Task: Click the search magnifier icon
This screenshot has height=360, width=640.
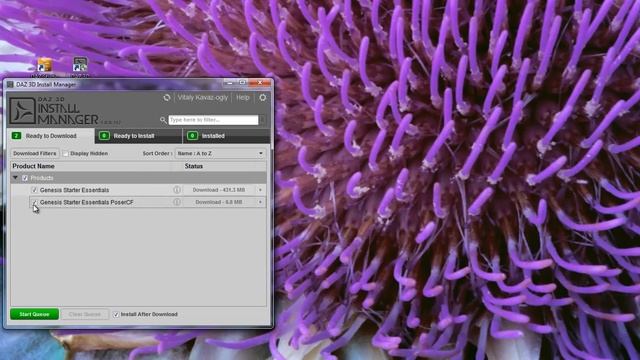Action: [x=163, y=120]
